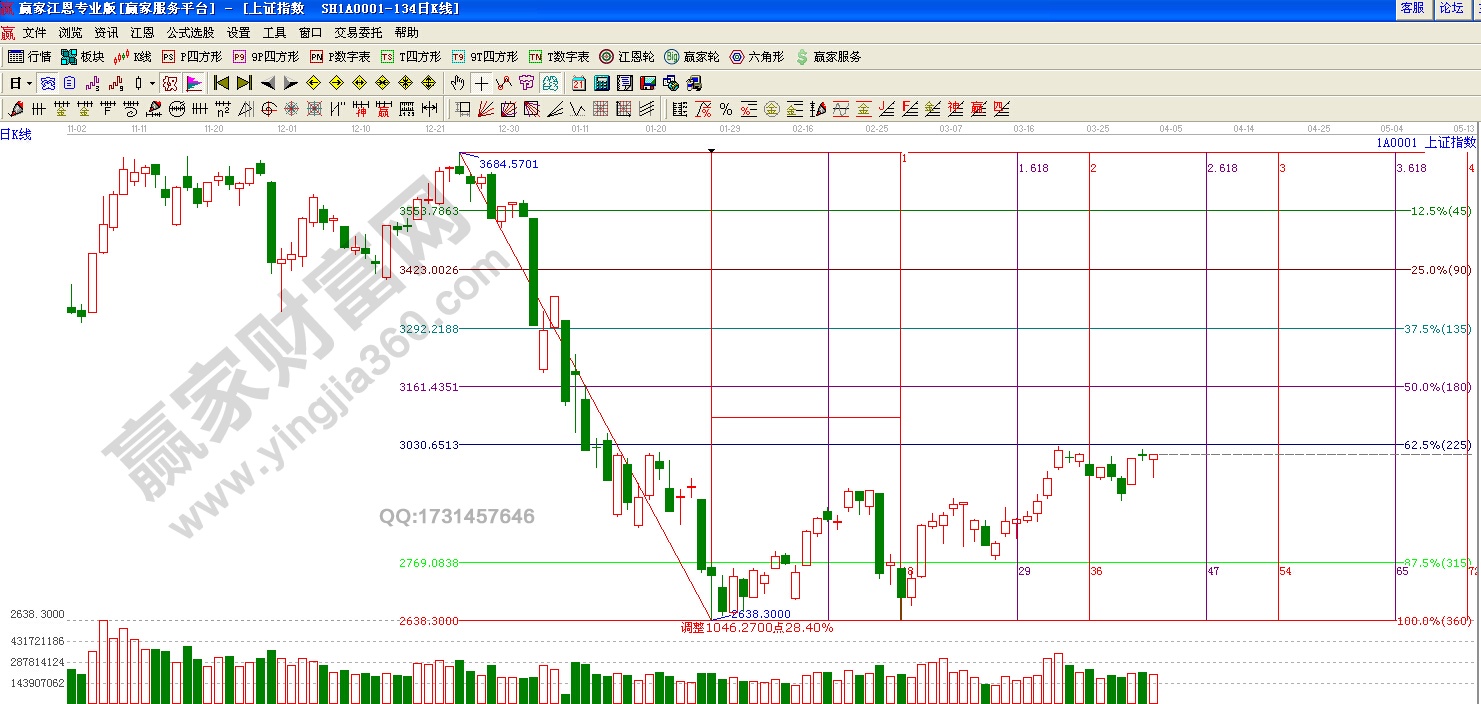Expand the 日 period dropdown arrow
This screenshot has height=704, width=1481.
click(29, 83)
